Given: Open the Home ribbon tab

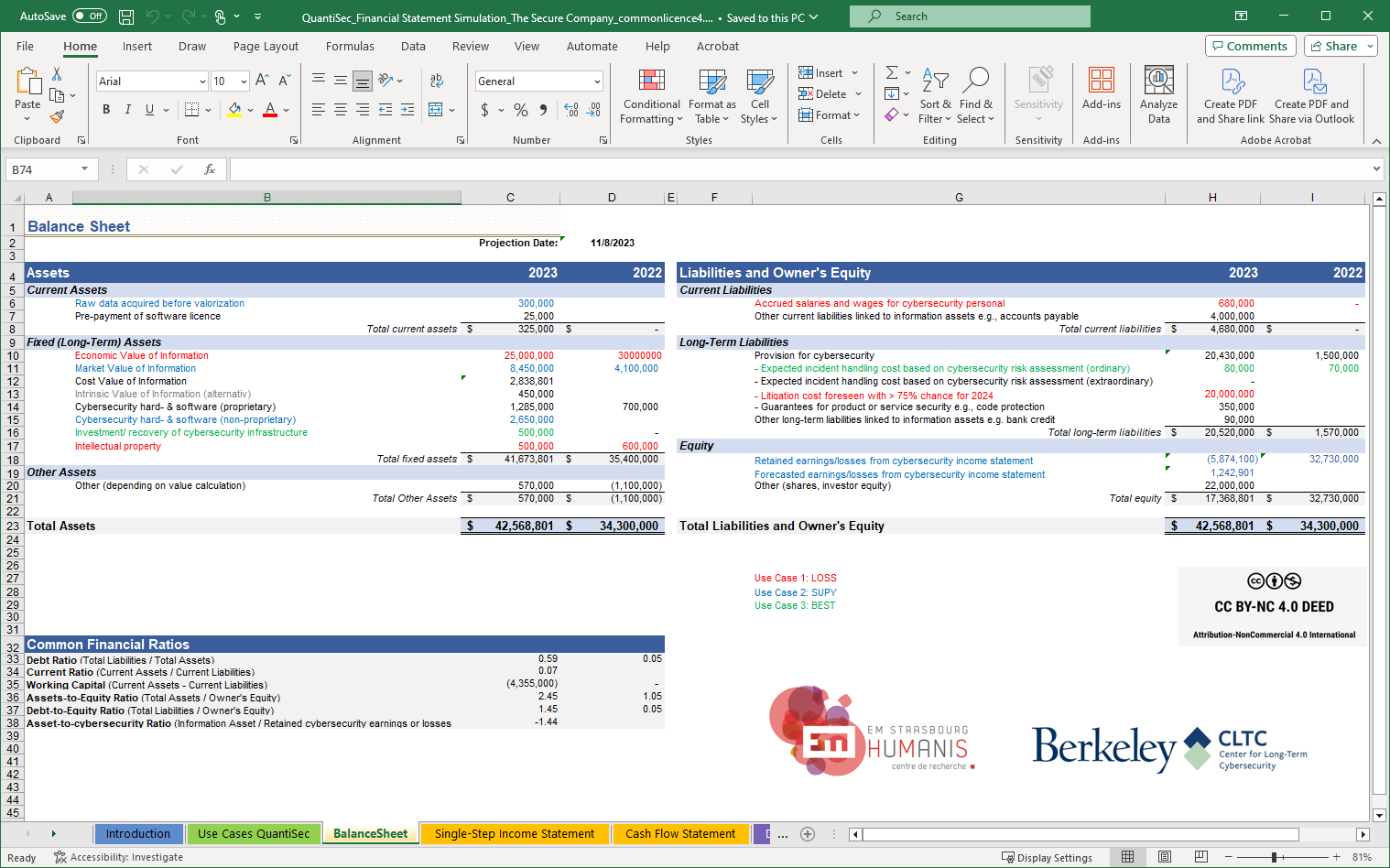Looking at the screenshot, I should [x=81, y=47].
